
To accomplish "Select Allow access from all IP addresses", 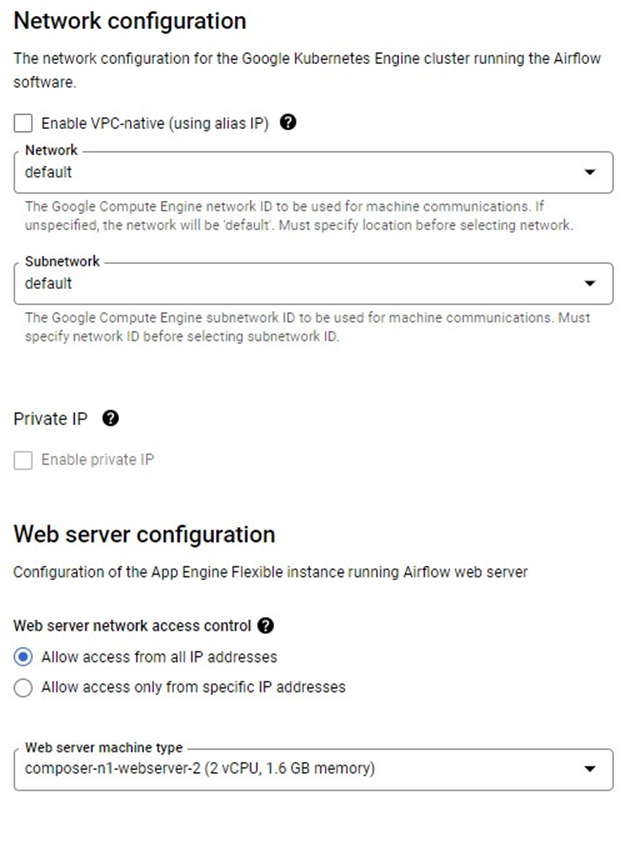I will pos(23,657).
